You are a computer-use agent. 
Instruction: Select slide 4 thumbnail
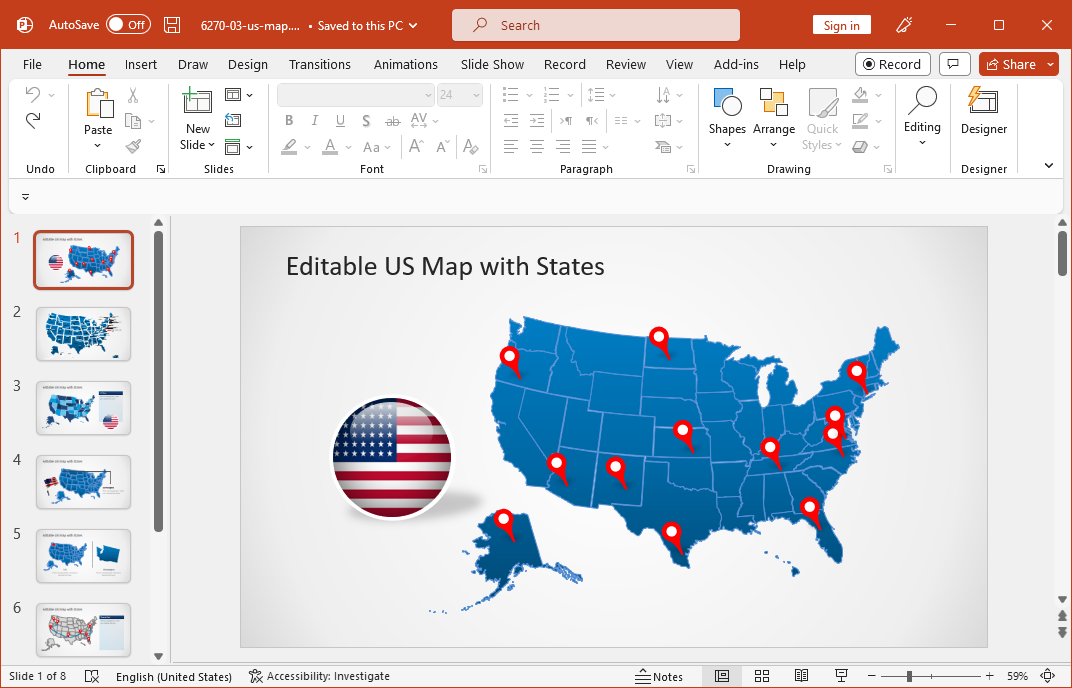83,482
